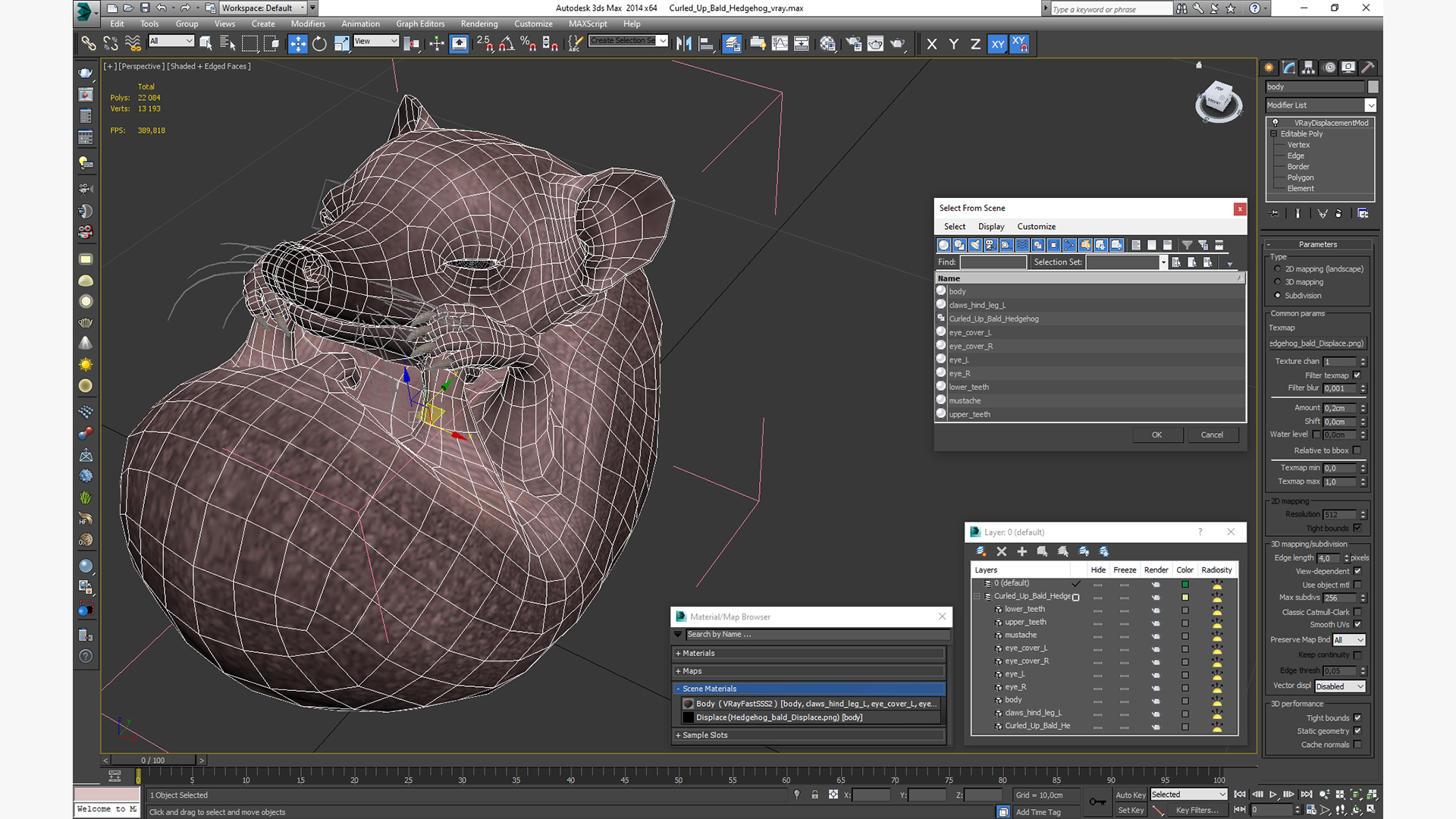Collapse Curled_Up_Bald_Hedgehog layer tree node

coord(977,597)
